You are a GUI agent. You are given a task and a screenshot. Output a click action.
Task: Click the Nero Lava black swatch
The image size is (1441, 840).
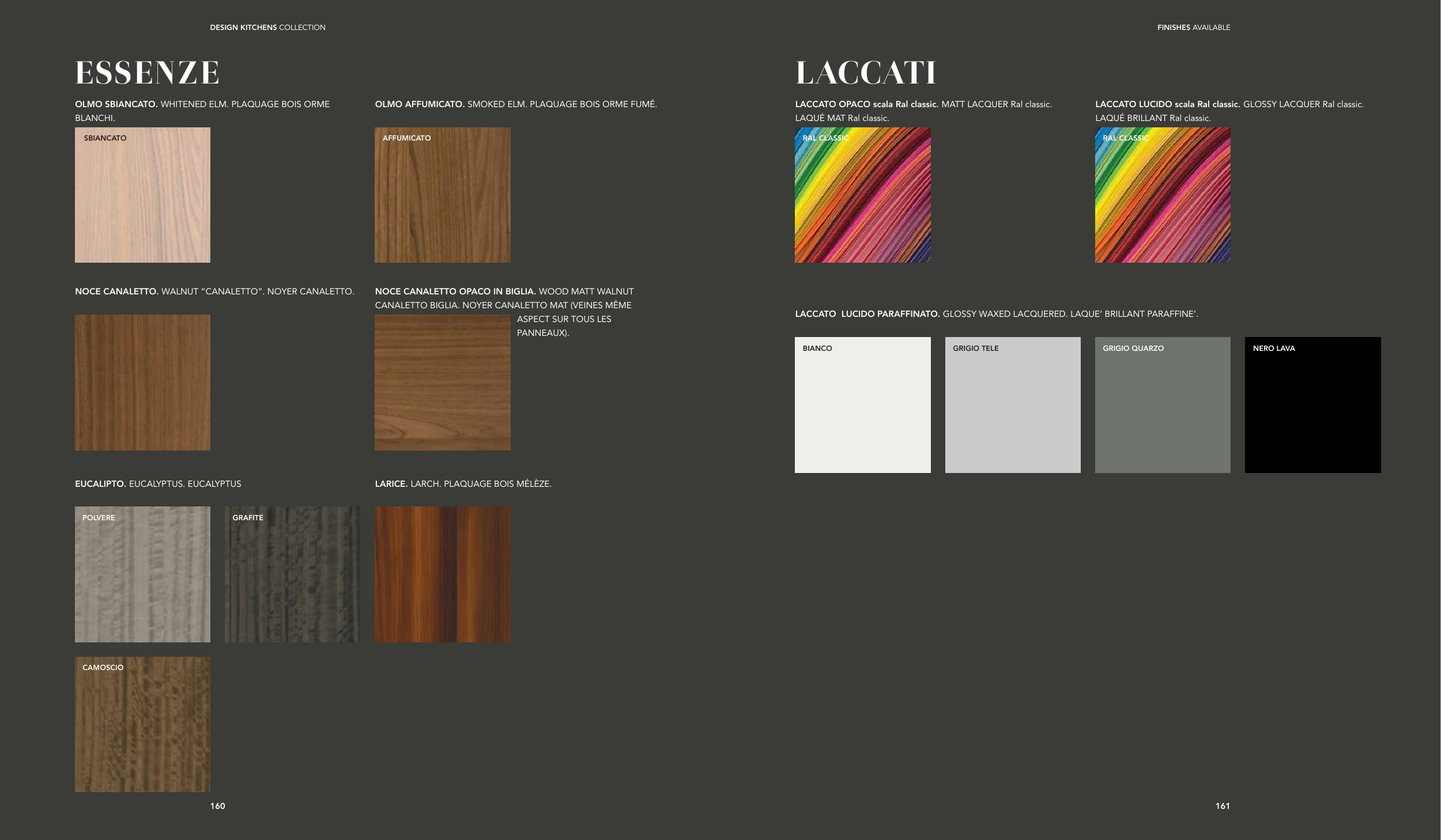(x=1312, y=404)
